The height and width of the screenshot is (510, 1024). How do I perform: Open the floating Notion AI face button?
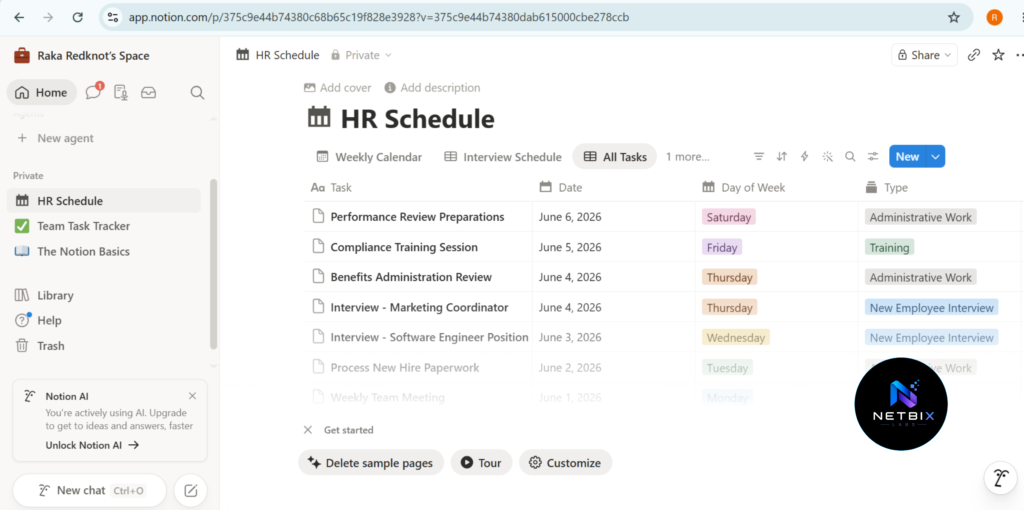tap(1000, 478)
